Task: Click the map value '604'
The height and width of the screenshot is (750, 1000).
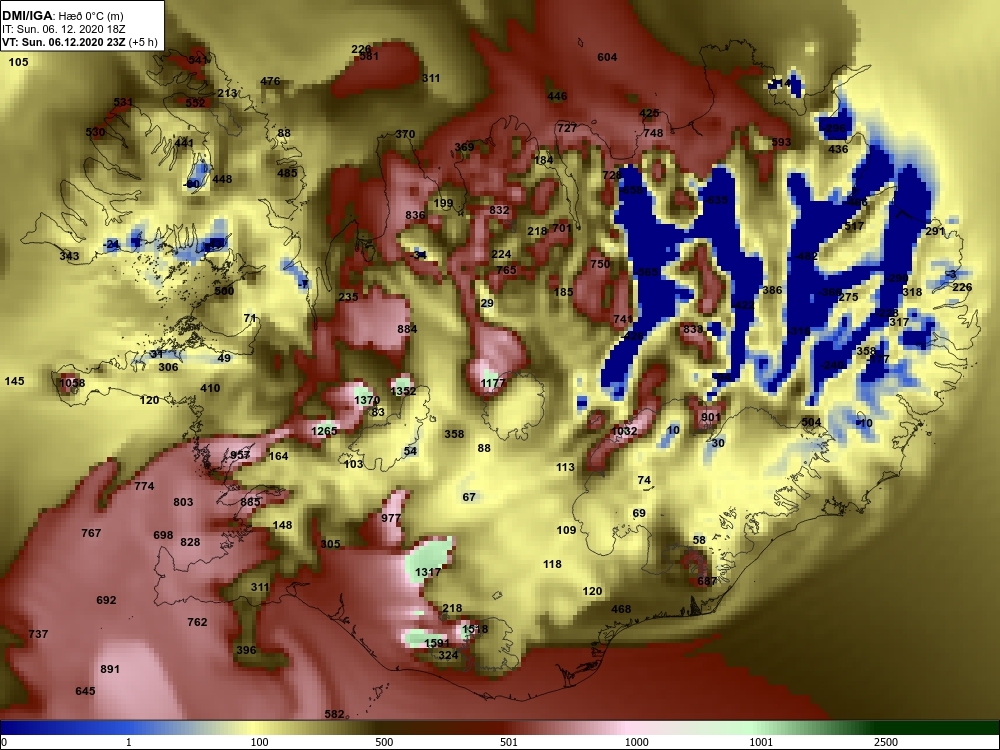Action: click(607, 57)
